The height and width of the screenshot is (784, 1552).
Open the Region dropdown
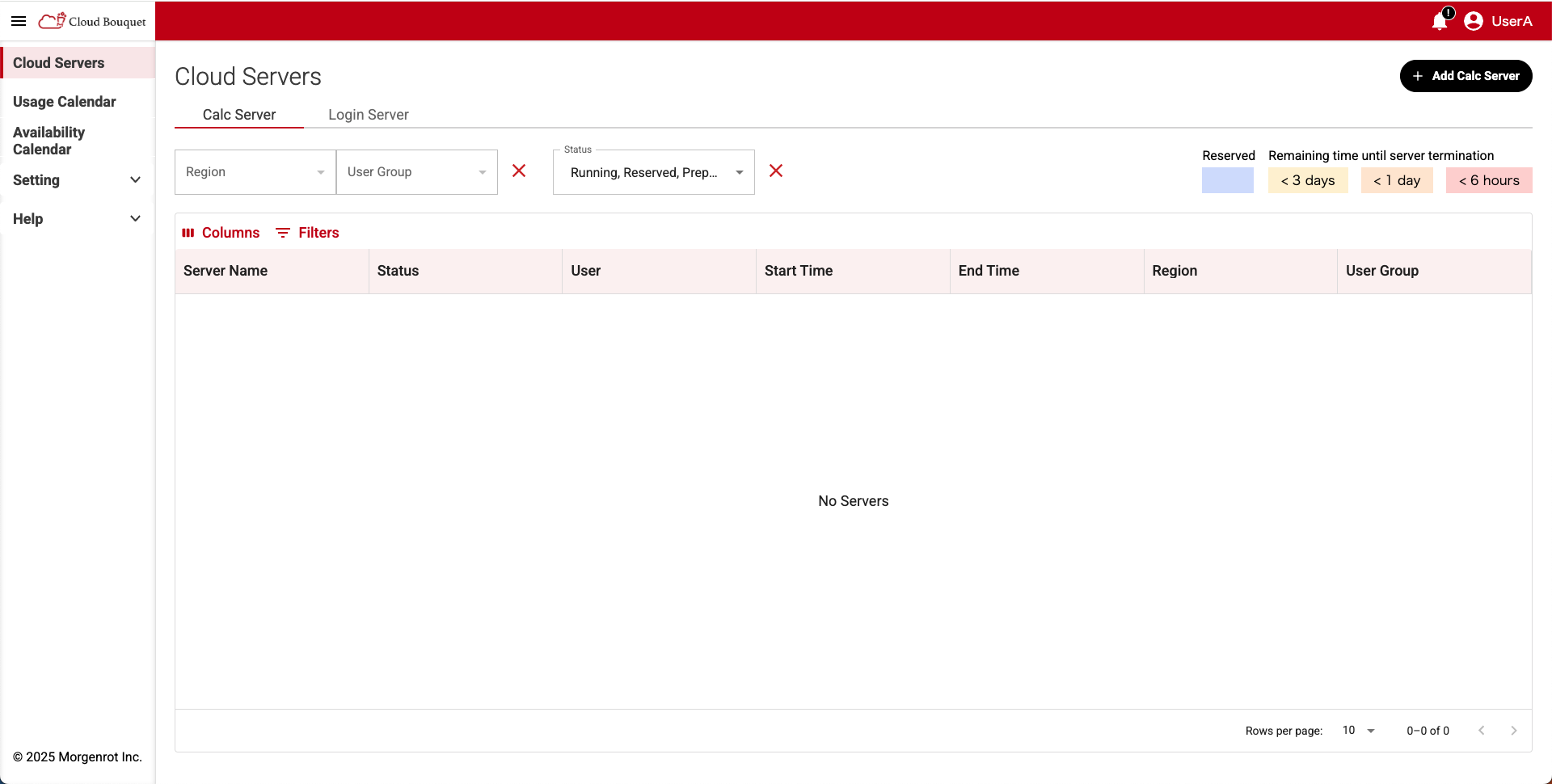255,171
